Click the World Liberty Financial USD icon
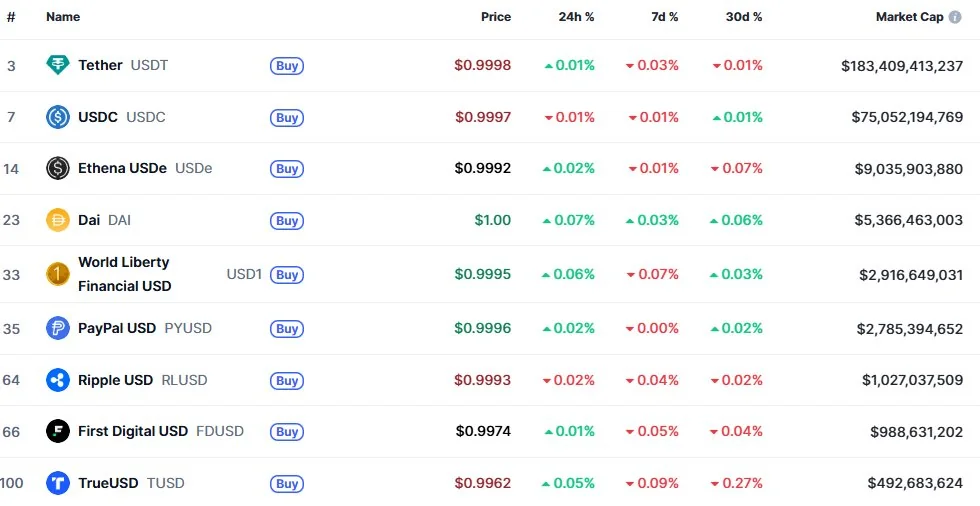Screen dimensions: 980x506 (x=58, y=274)
